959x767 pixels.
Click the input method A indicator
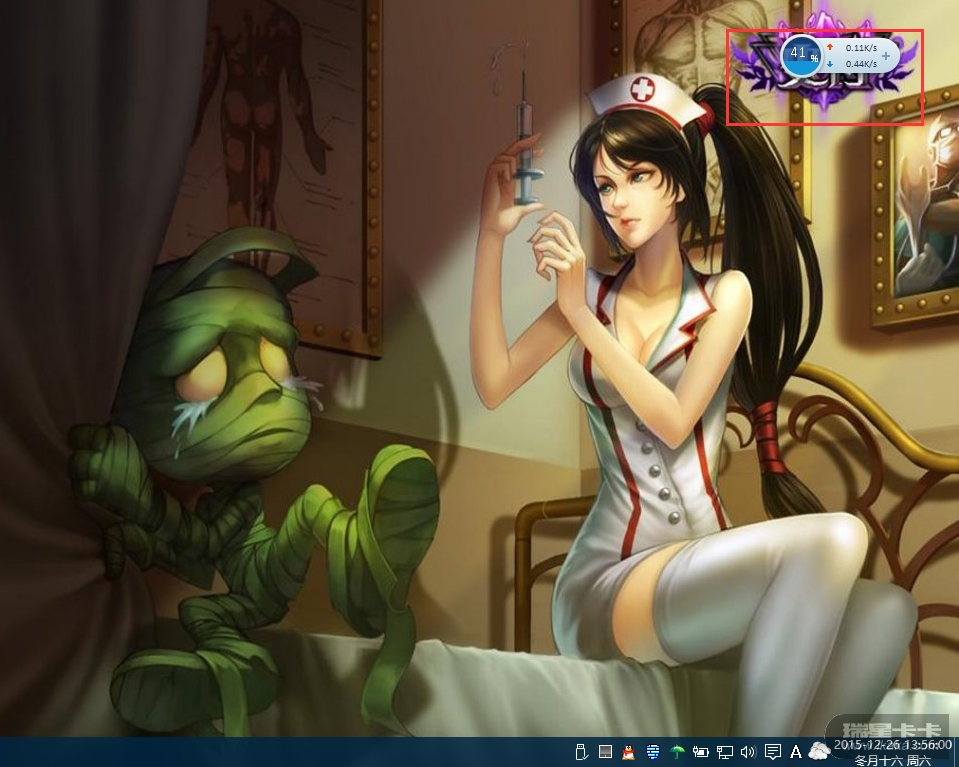(x=796, y=752)
